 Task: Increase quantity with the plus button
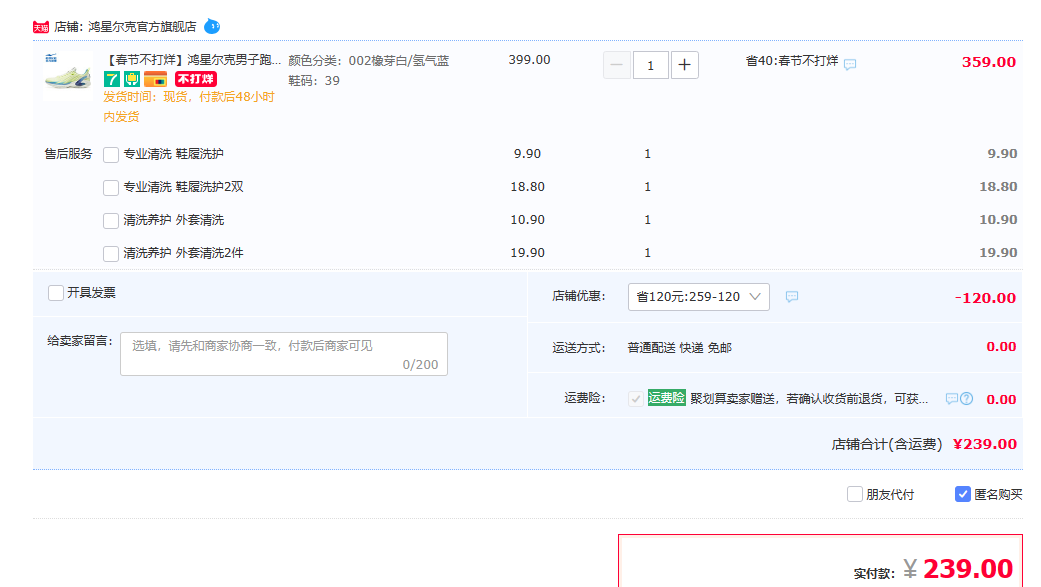point(684,65)
